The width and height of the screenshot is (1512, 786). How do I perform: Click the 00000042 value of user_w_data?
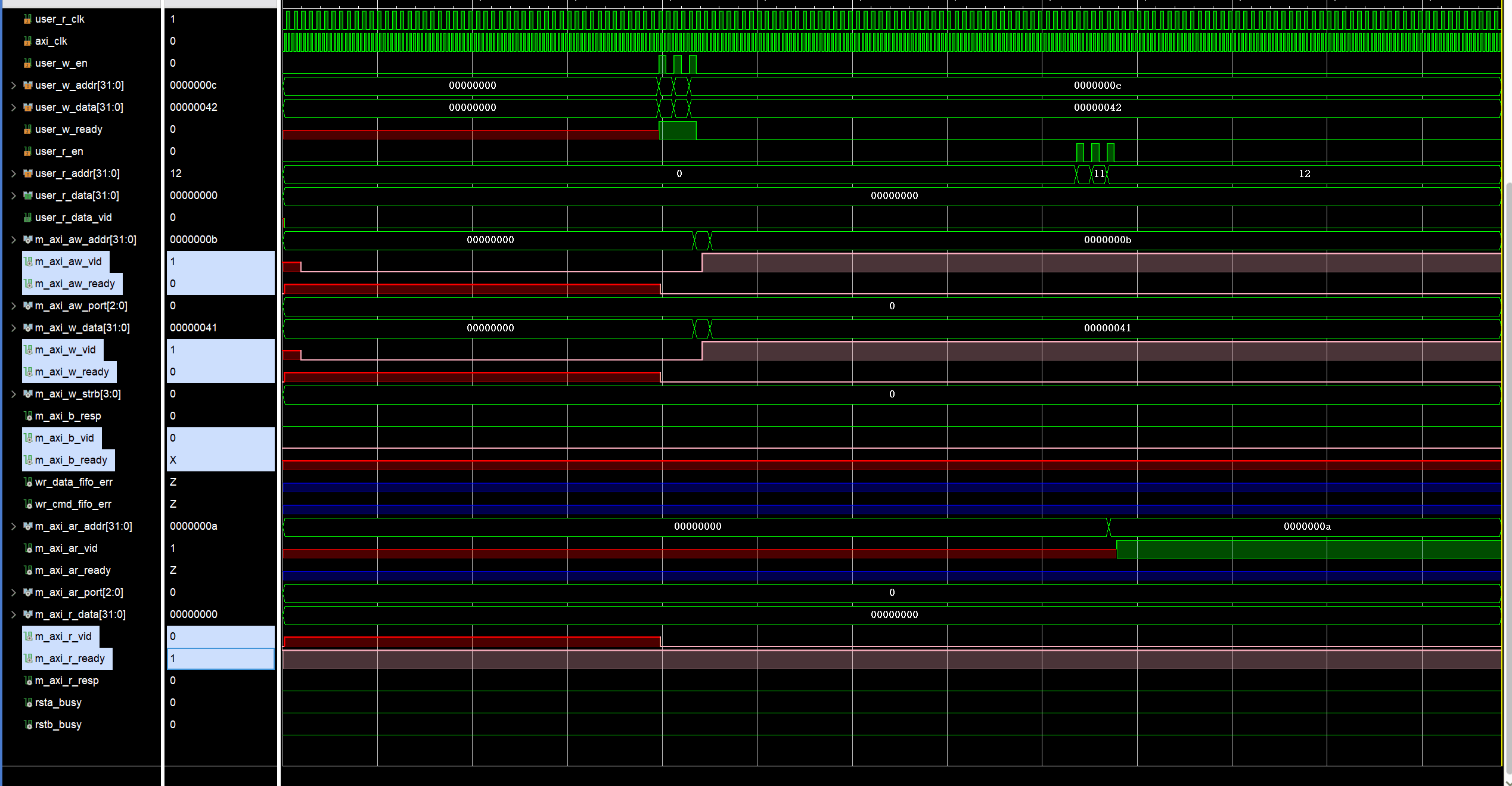point(193,107)
